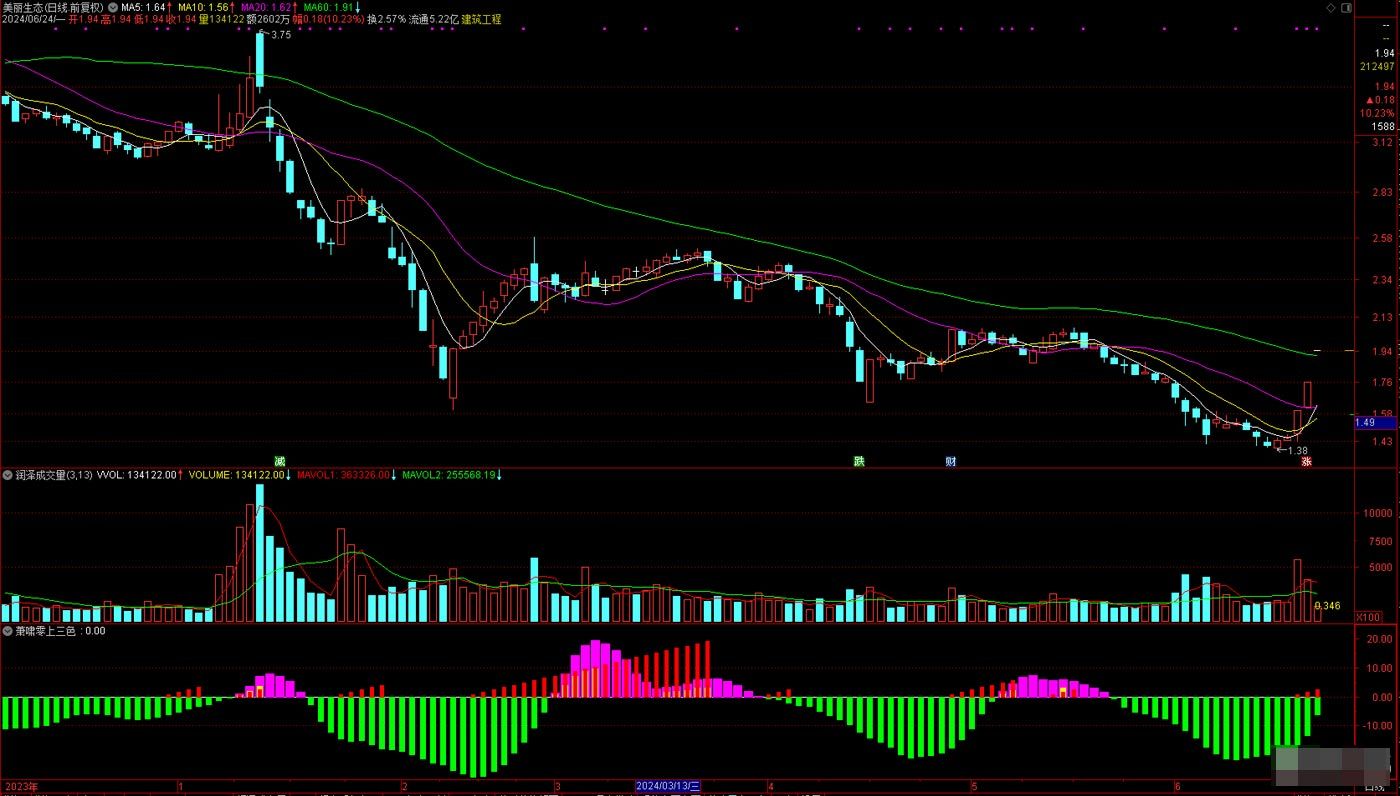Expand the 美丽生态 main chart indicator dropdown
This screenshot has width=1400, height=796.
[113, 7]
